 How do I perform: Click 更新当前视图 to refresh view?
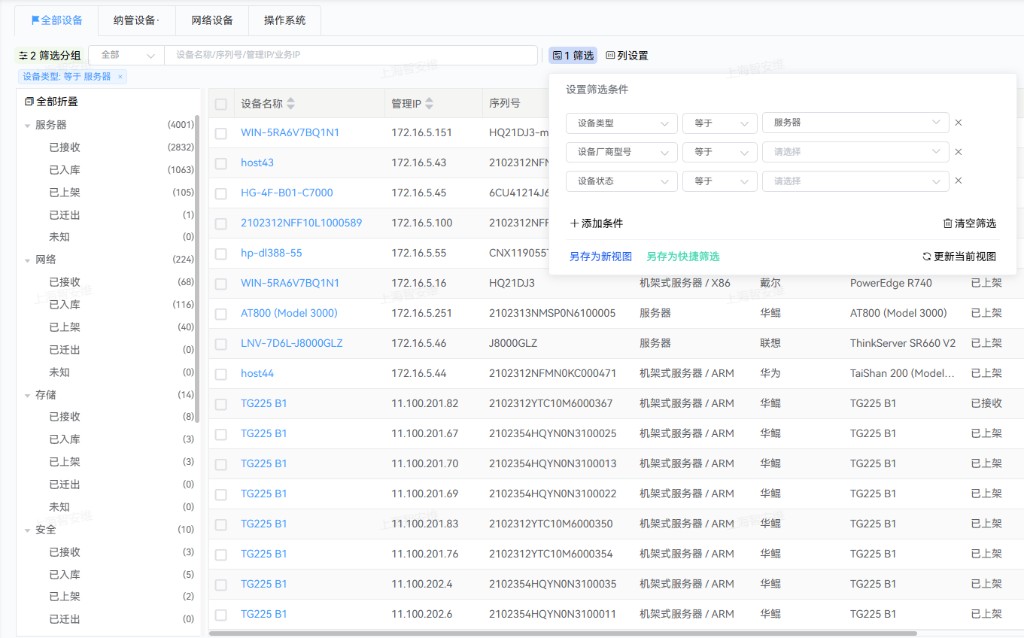959,257
